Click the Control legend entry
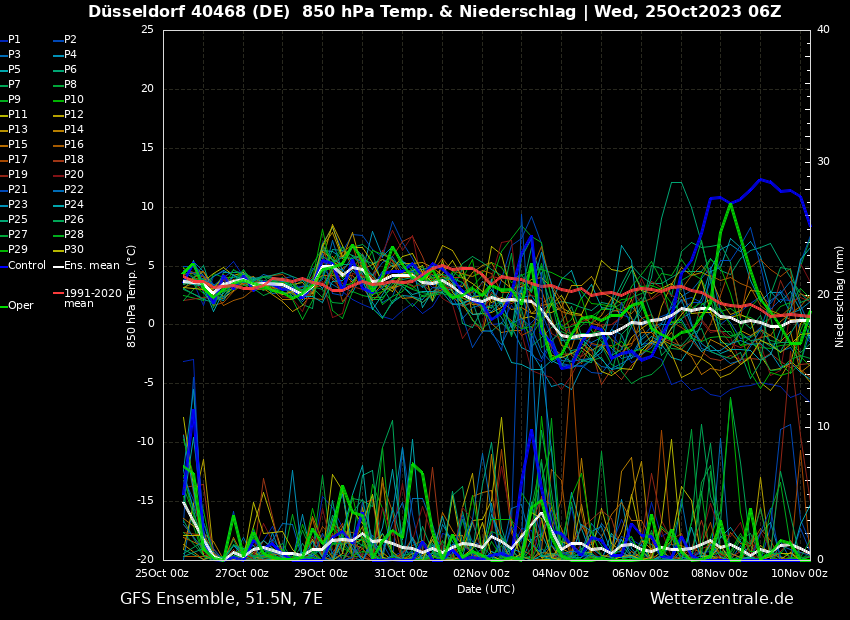850x620 pixels. click(27, 265)
